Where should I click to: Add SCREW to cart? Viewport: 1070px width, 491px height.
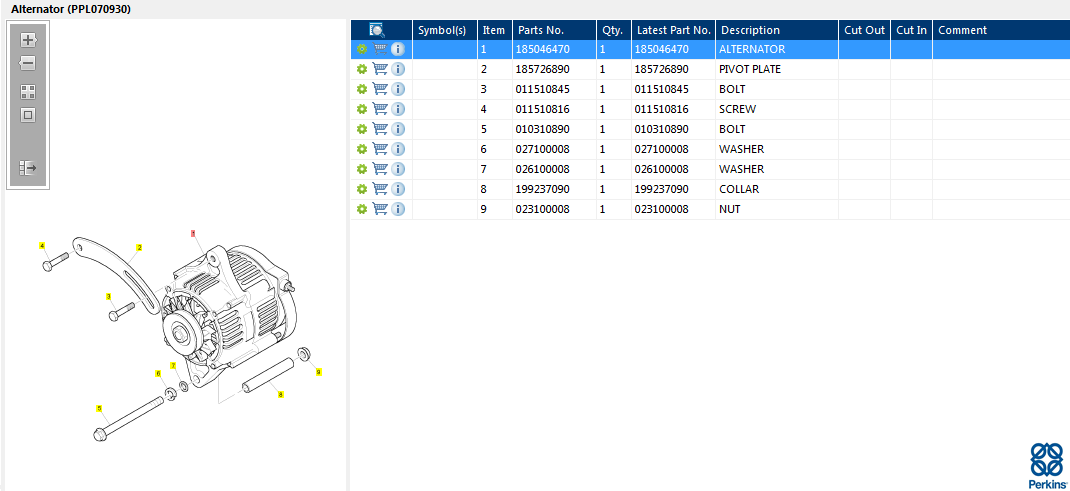(x=380, y=109)
